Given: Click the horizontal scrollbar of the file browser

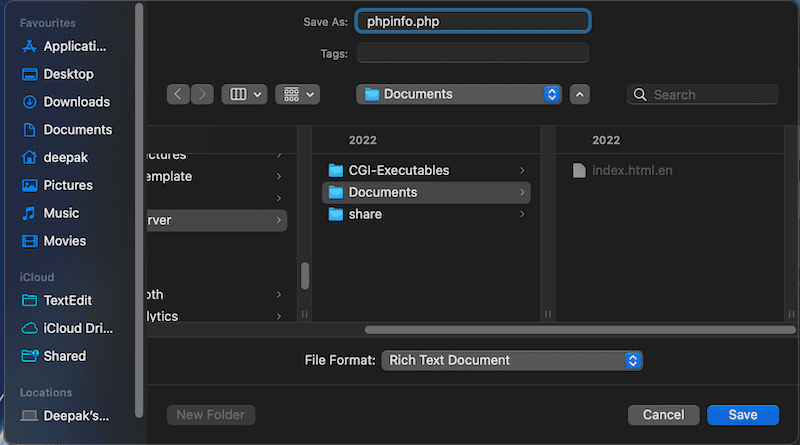Looking at the screenshot, I should click(580, 330).
